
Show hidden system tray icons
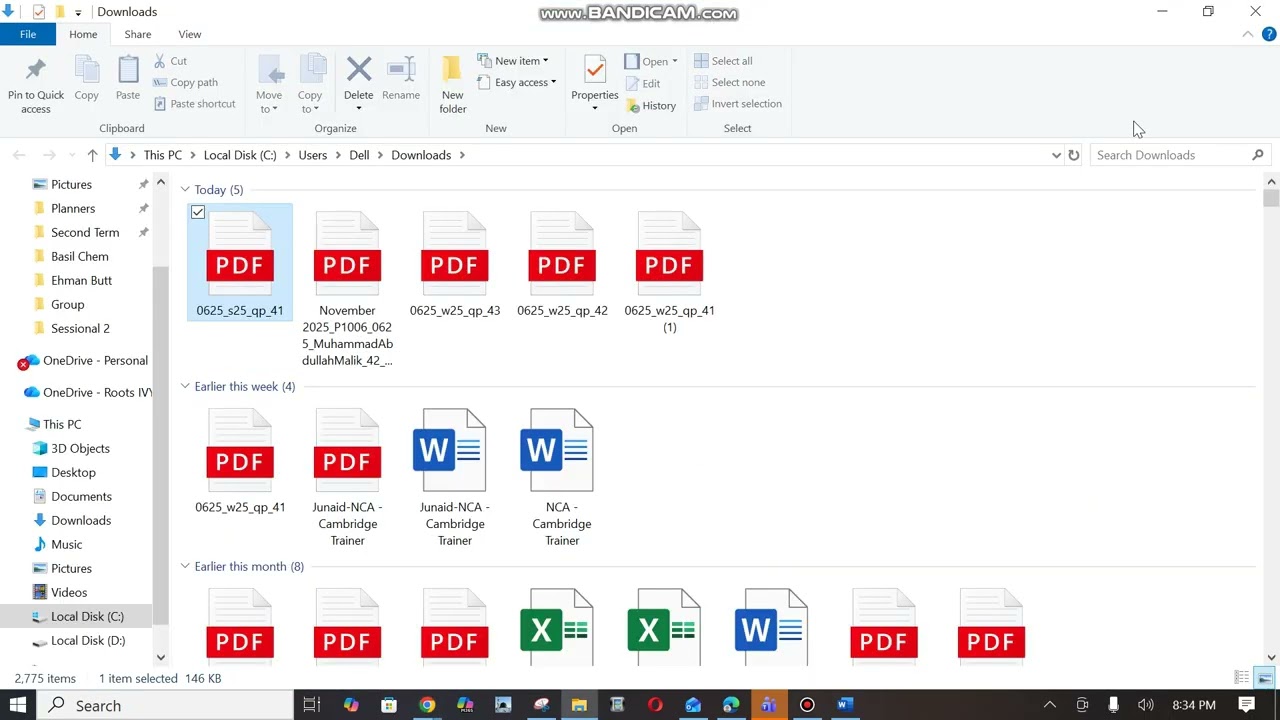(x=1049, y=705)
